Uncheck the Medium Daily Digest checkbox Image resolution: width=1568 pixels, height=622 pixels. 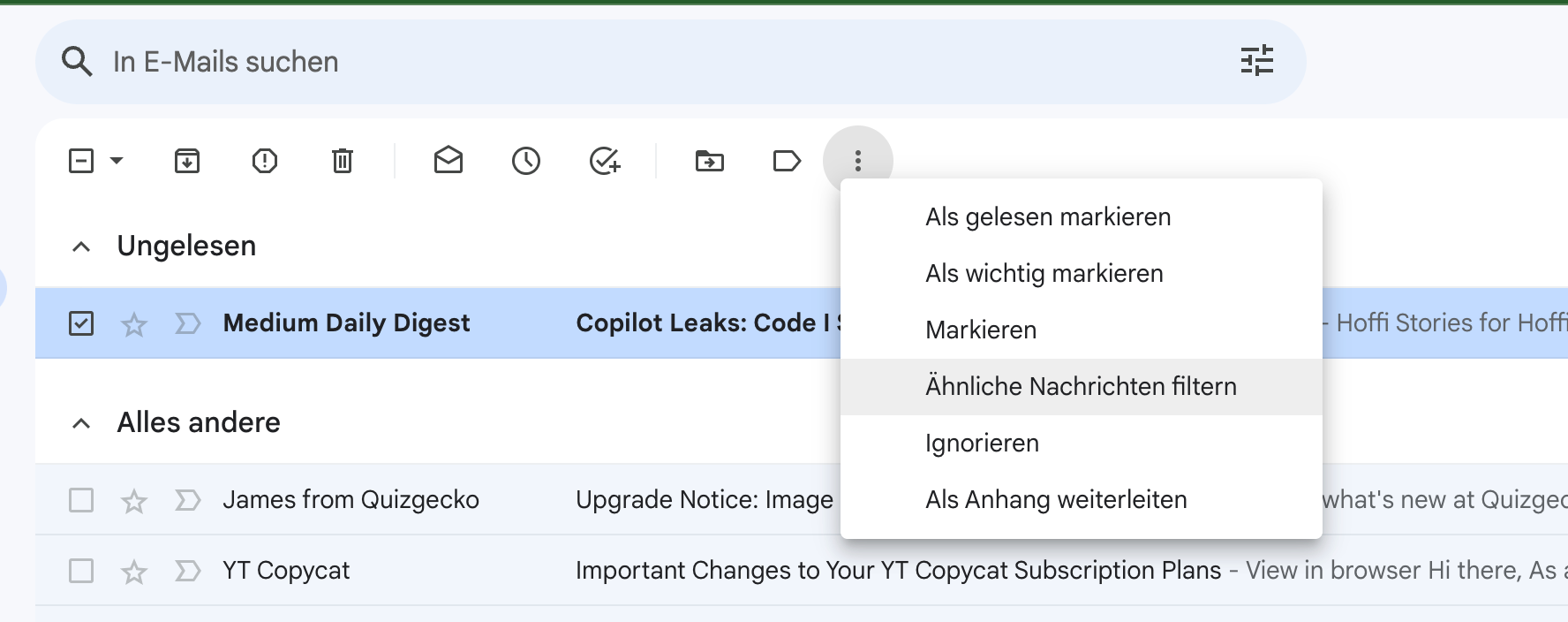pos(81,323)
